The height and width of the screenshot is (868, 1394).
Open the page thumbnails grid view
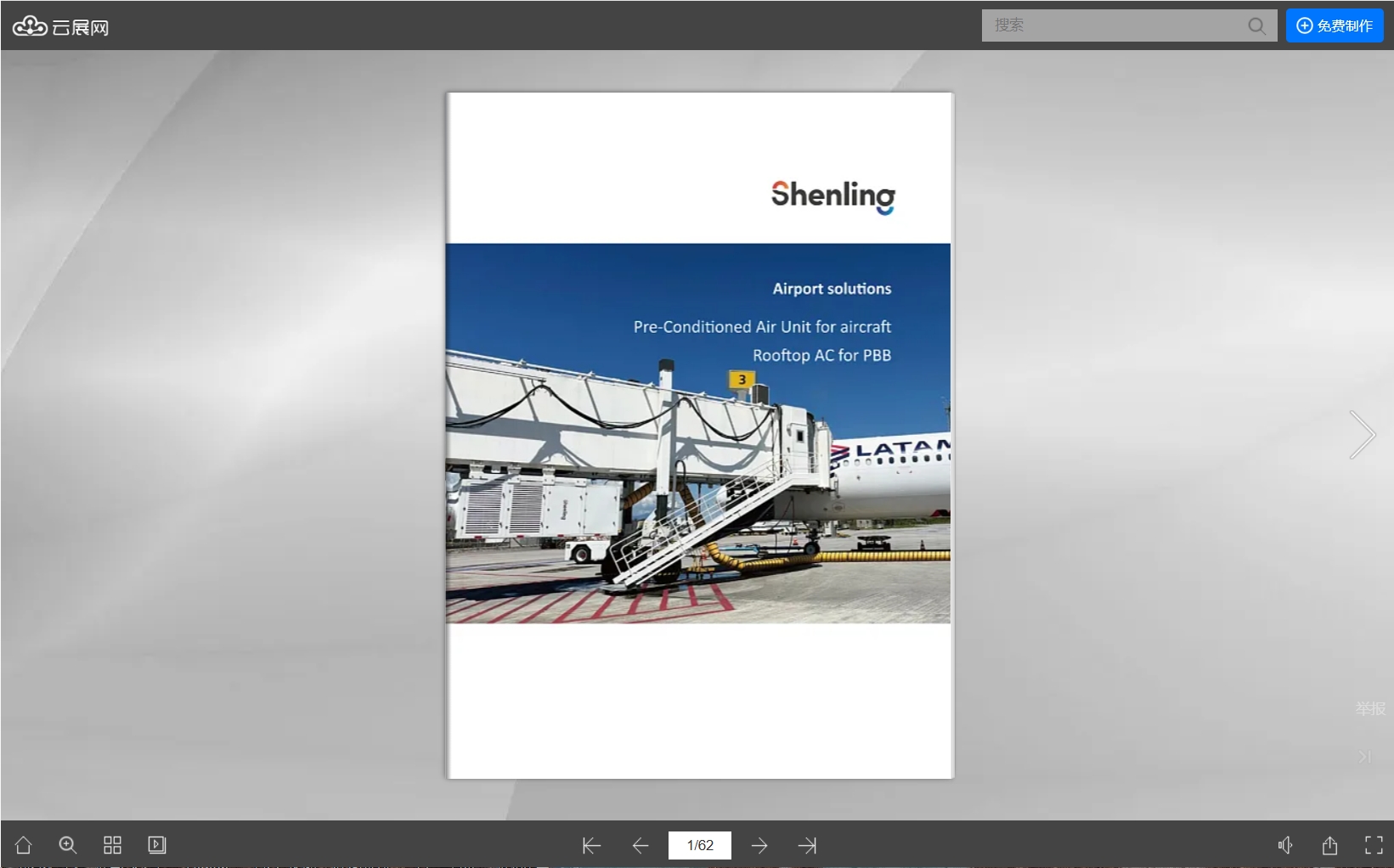pos(112,845)
